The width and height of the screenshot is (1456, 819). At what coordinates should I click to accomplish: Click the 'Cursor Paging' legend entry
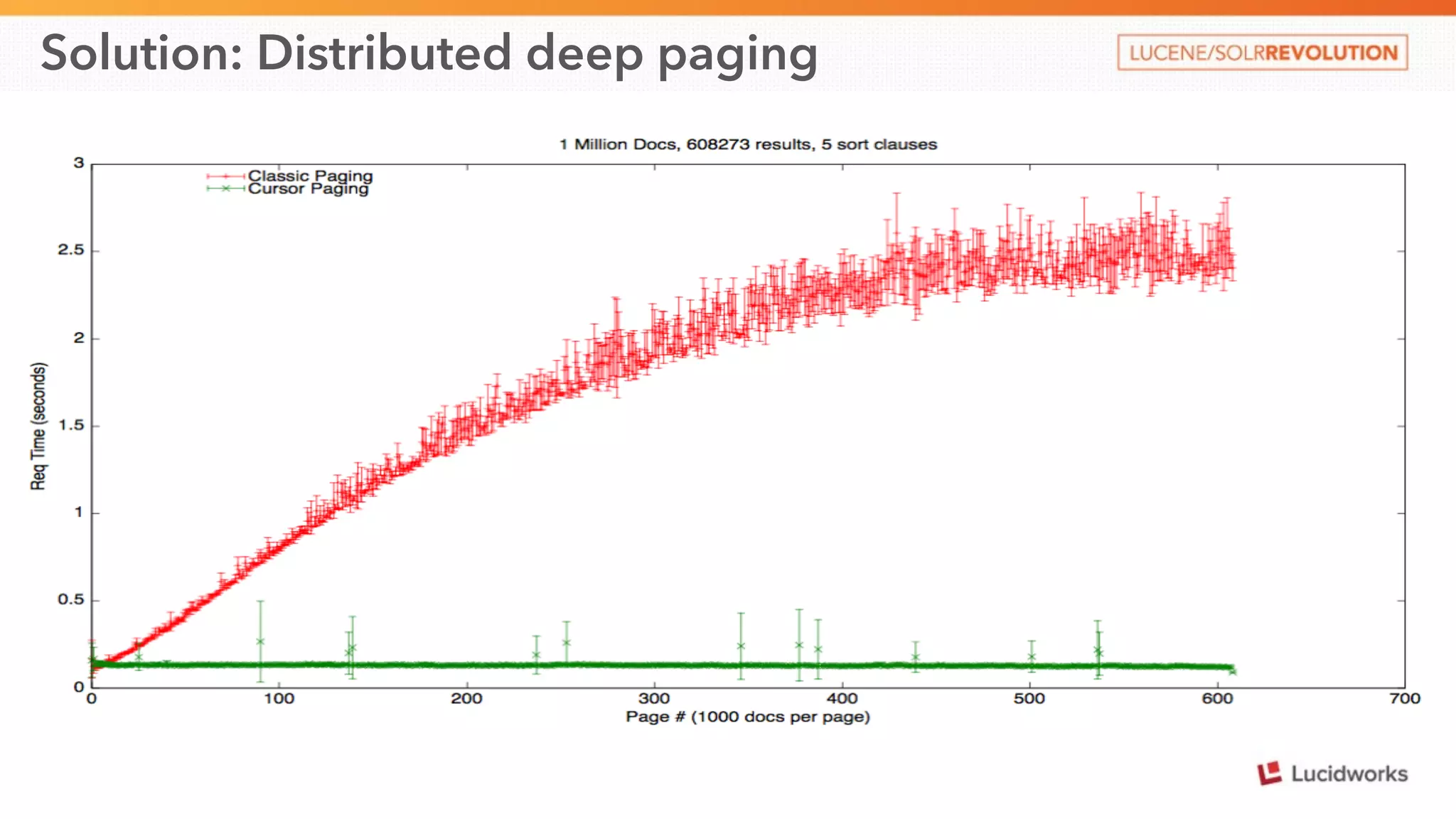(x=308, y=189)
